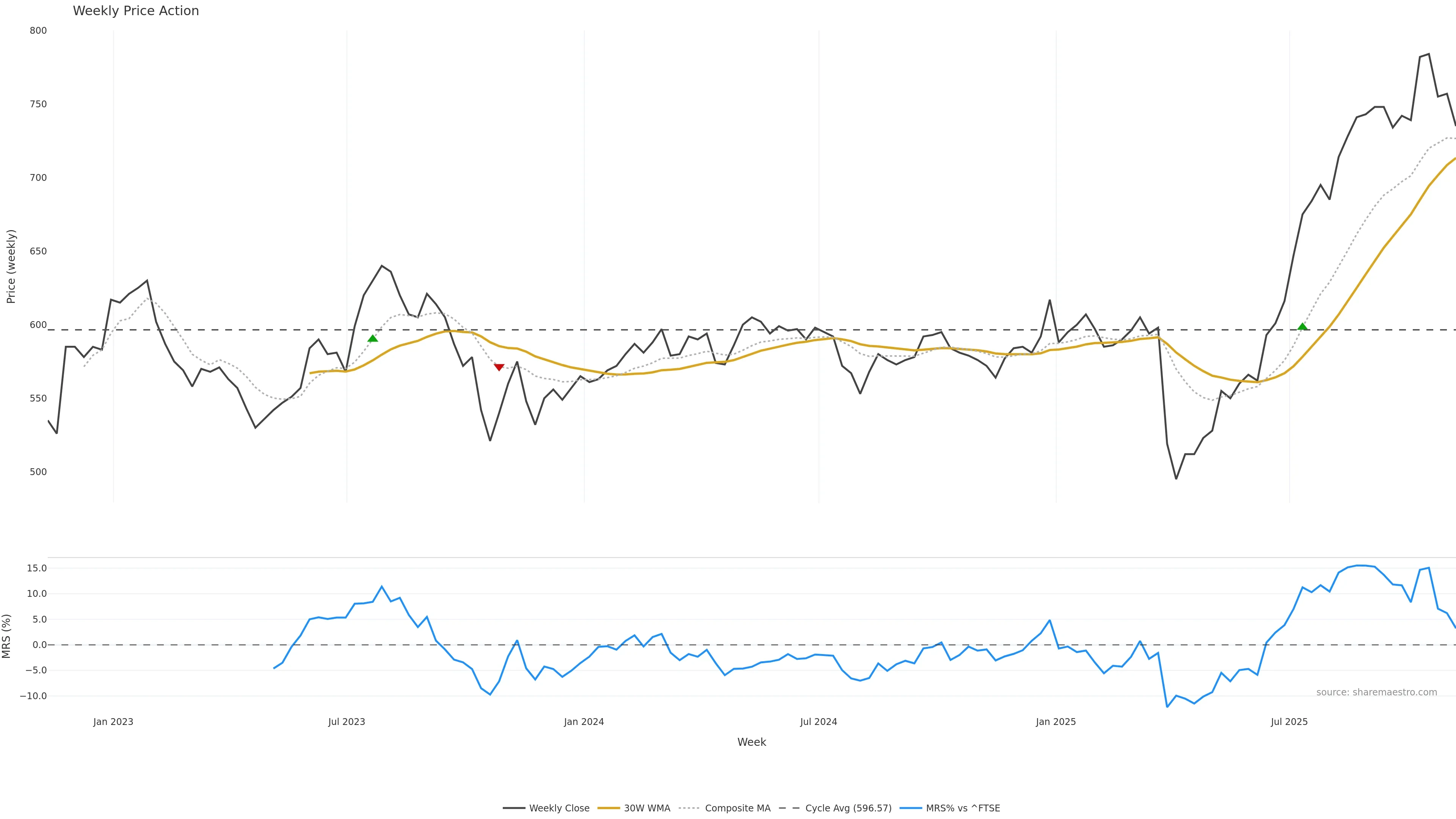Click the gold 30W WMA legend line swatch
The height and width of the screenshot is (819, 1456).
click(608, 808)
